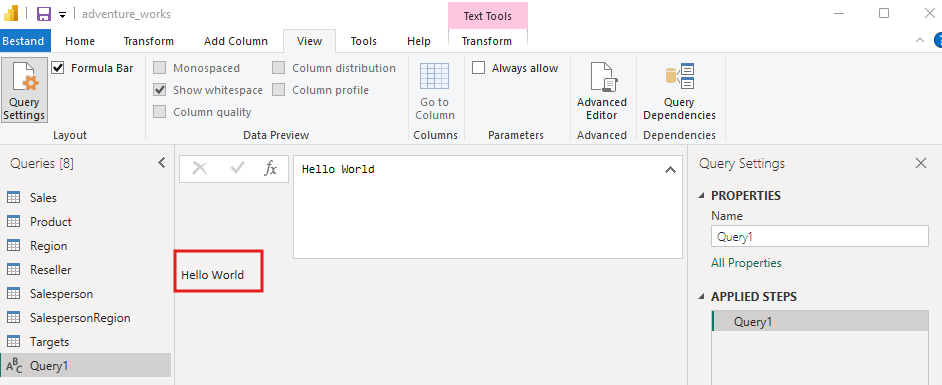Image resolution: width=942 pixels, height=385 pixels.
Task: Open the Query Dependencies view
Action: coord(679,92)
